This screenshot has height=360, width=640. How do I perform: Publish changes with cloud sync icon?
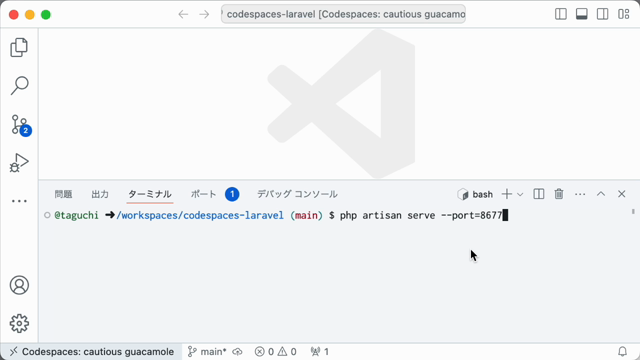click(x=238, y=351)
